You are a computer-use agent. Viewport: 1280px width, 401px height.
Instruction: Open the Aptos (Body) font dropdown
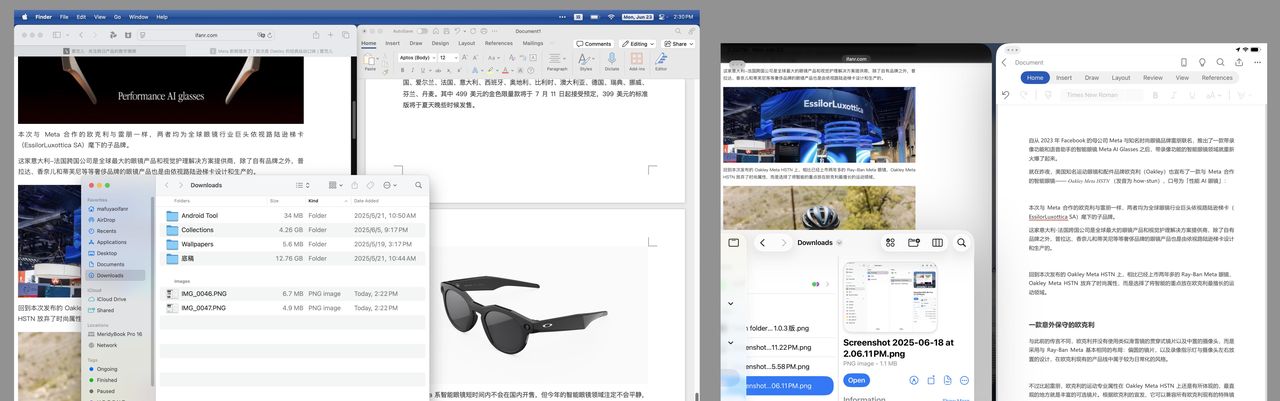click(417, 58)
